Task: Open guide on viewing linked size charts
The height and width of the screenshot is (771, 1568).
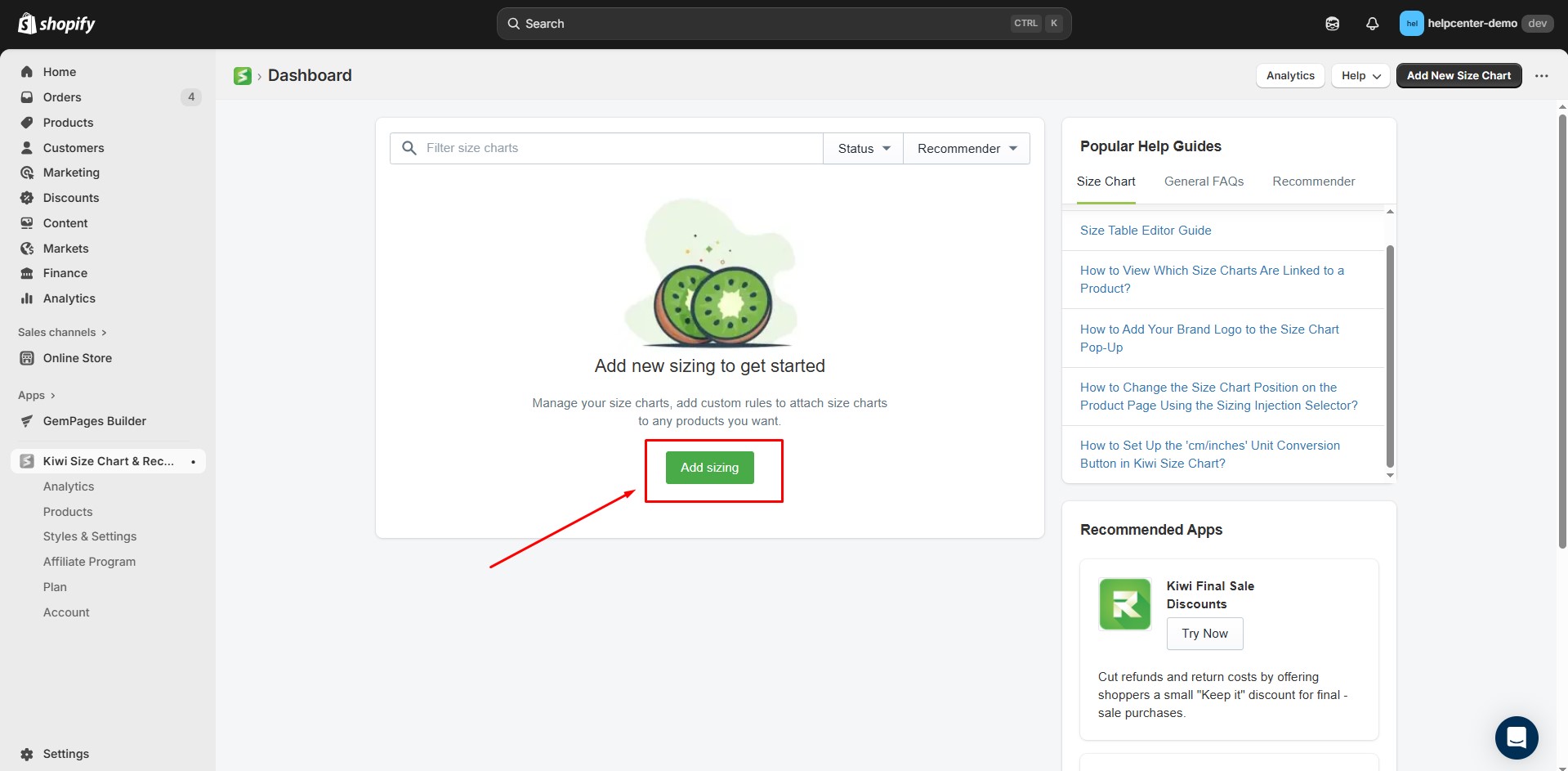Action: [x=1212, y=280]
